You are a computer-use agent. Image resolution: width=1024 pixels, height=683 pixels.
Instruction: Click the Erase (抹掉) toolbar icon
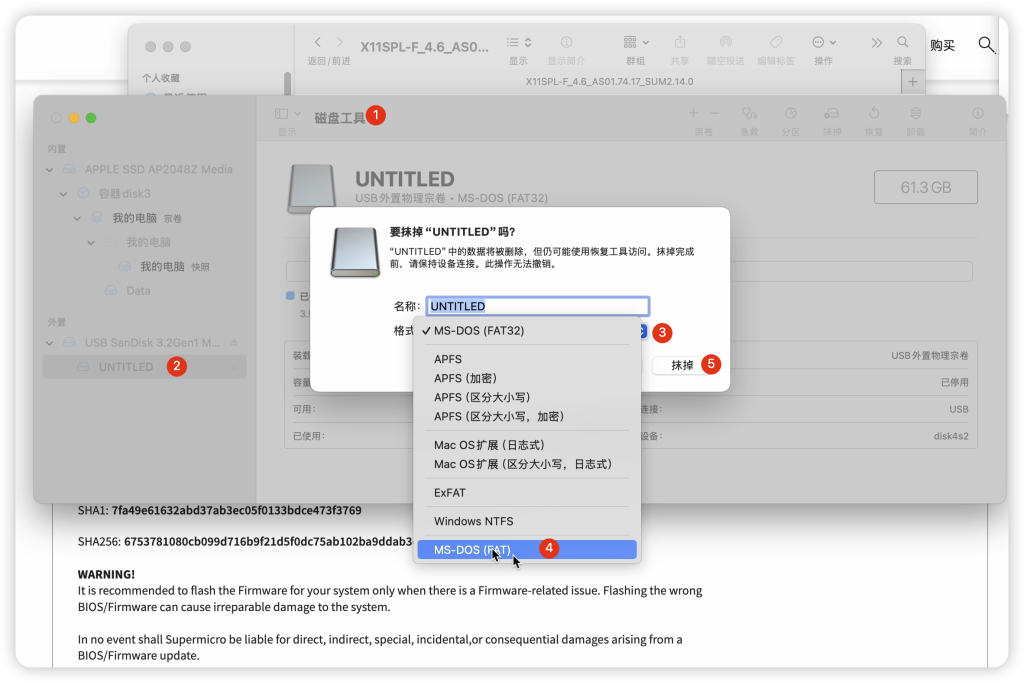click(x=832, y=114)
